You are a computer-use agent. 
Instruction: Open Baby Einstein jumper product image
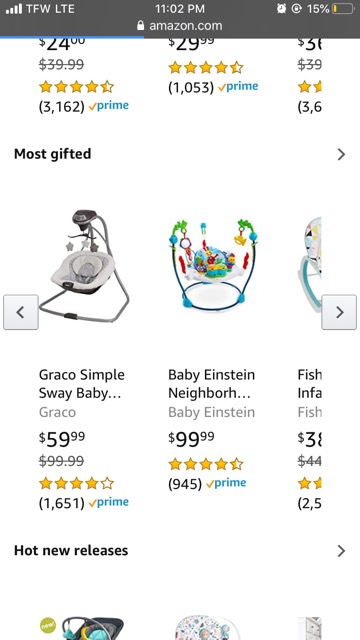coord(213,265)
